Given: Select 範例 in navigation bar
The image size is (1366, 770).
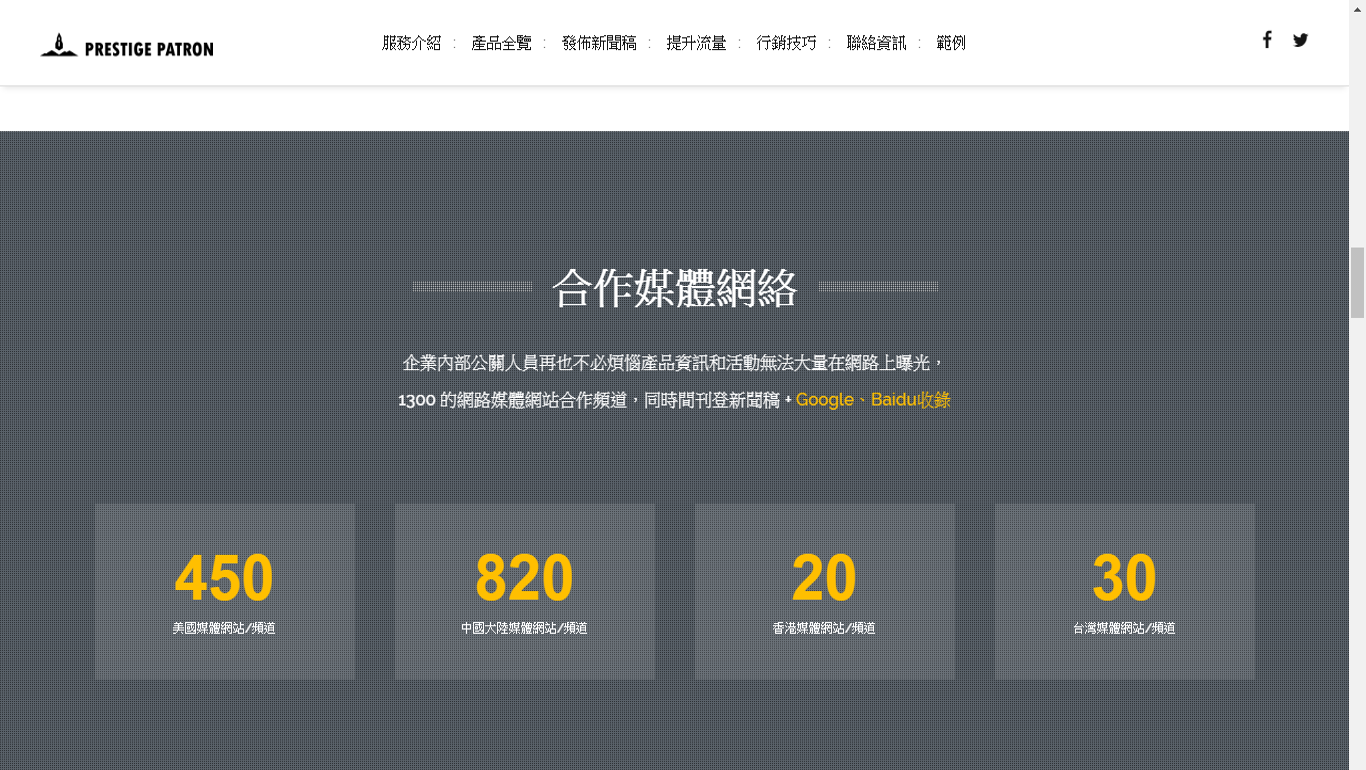Looking at the screenshot, I should coord(951,43).
